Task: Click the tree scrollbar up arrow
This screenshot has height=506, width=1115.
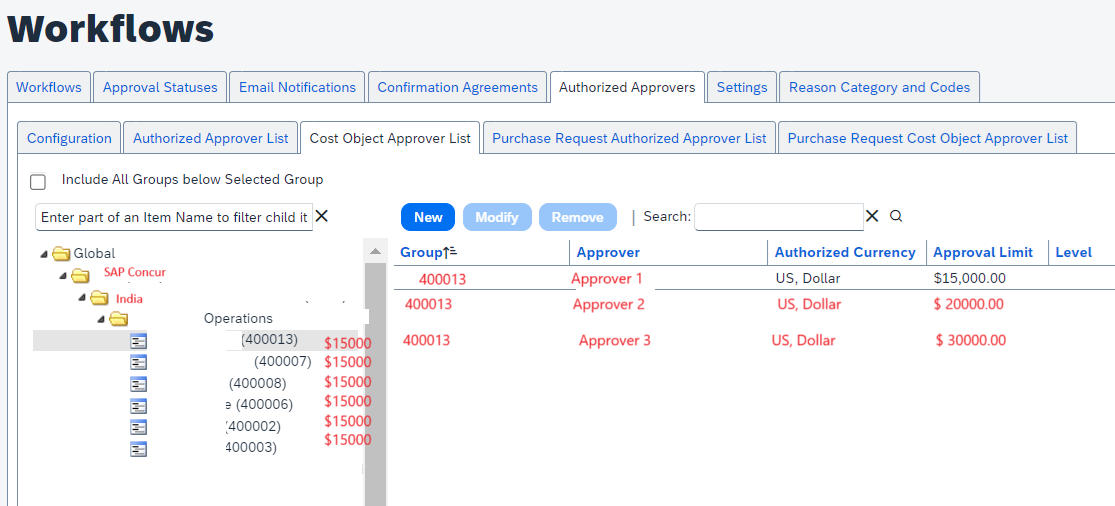Action: [x=375, y=252]
